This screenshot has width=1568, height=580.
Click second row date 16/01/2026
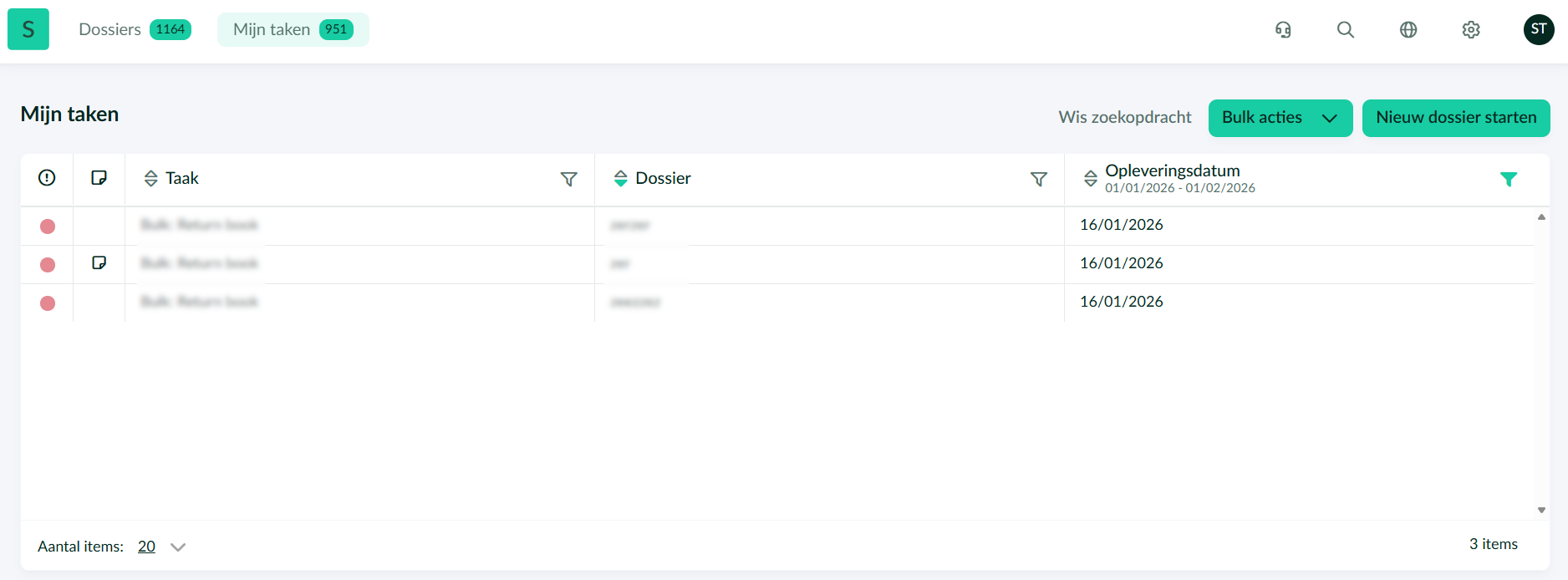click(1121, 263)
